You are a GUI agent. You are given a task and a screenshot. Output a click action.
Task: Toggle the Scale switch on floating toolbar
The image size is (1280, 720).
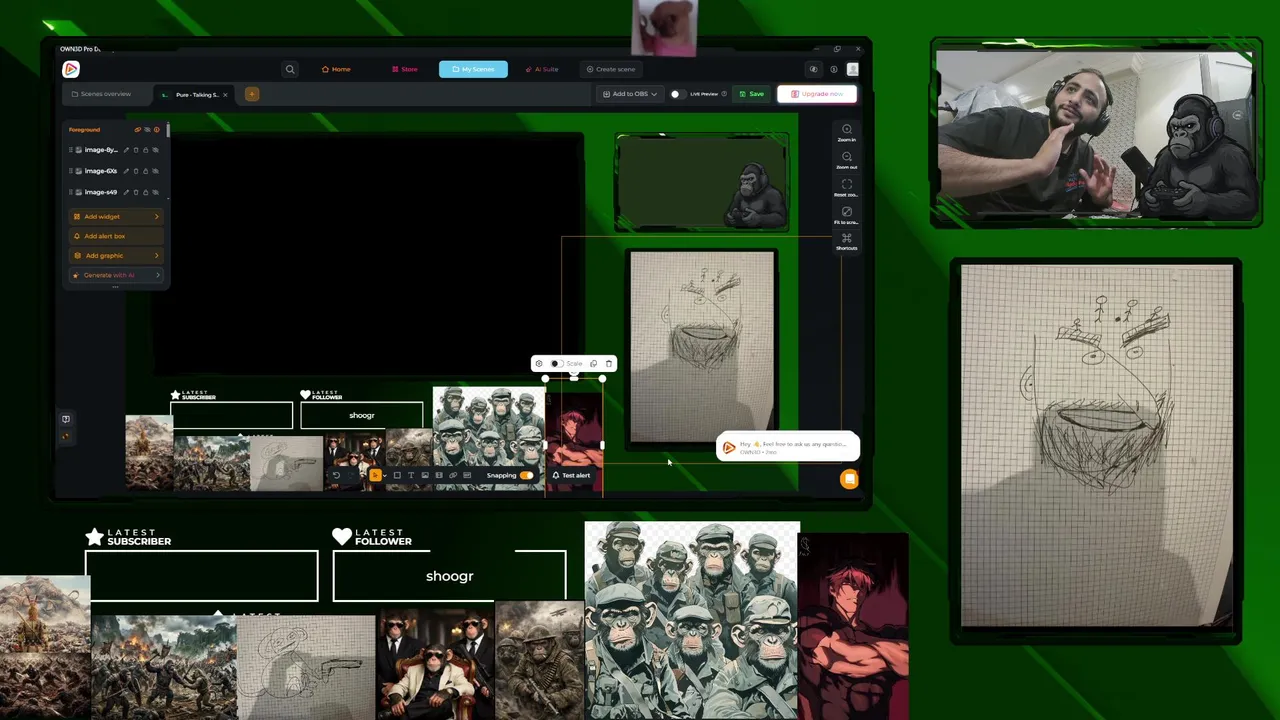(557, 364)
